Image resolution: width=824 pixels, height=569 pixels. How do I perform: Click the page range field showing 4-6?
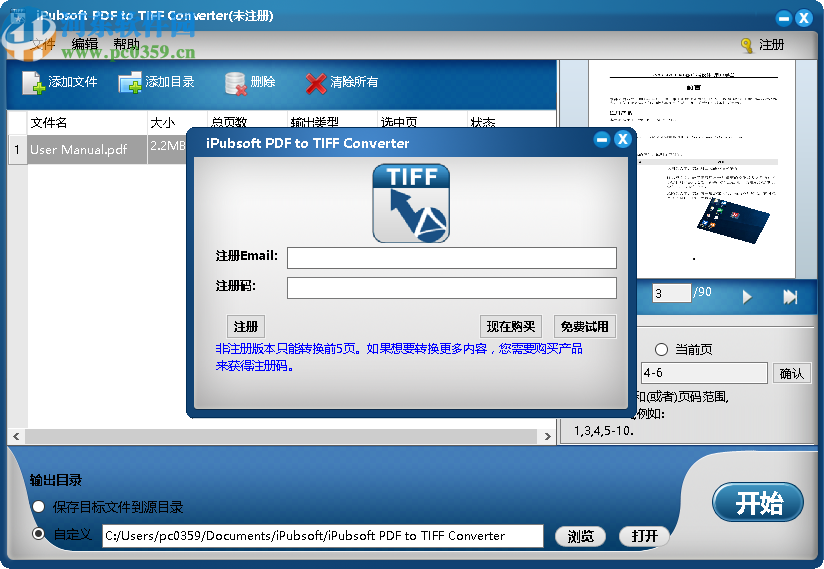pyautogui.click(x=703, y=373)
